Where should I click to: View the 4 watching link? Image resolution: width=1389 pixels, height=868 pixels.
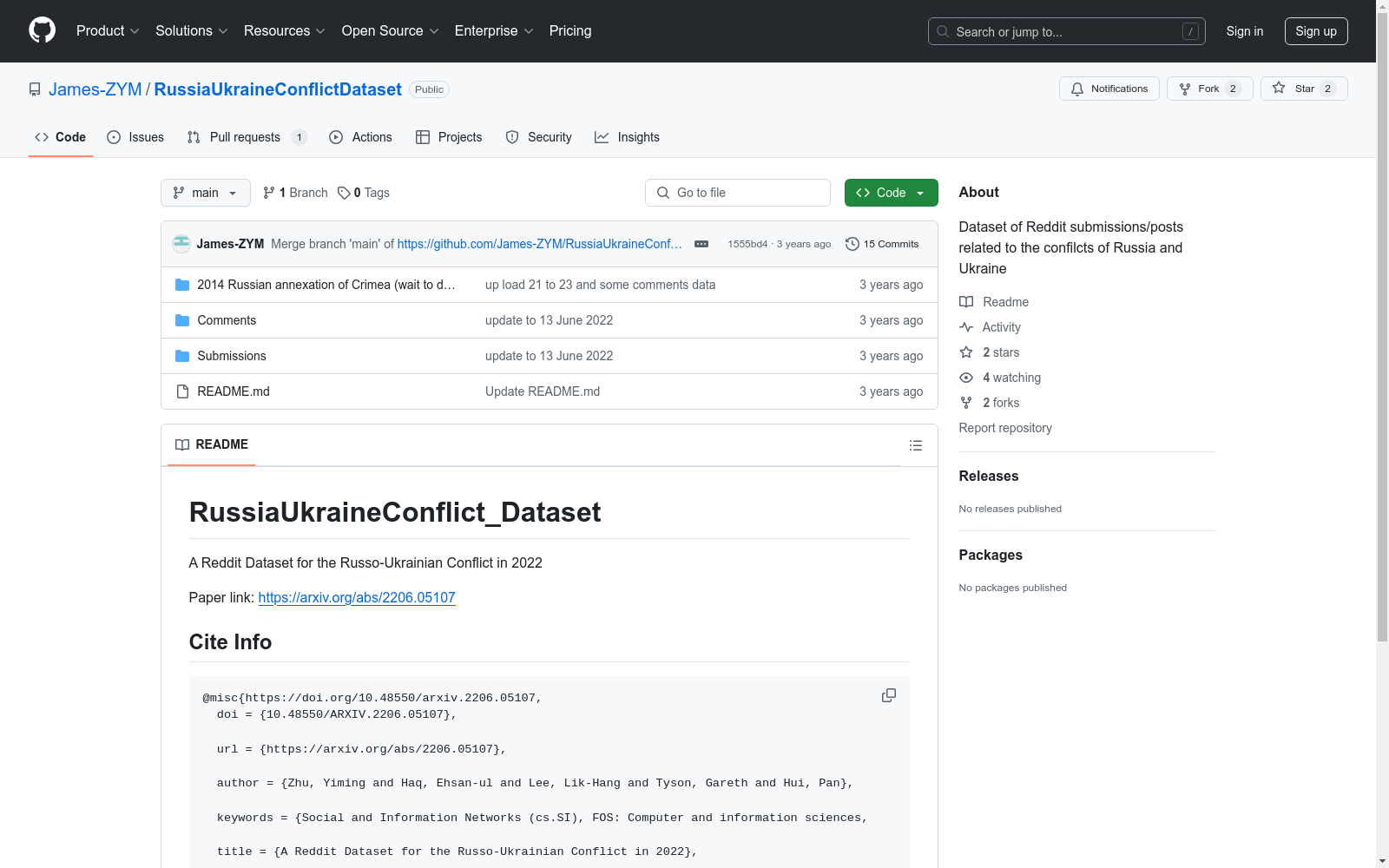(x=1000, y=378)
